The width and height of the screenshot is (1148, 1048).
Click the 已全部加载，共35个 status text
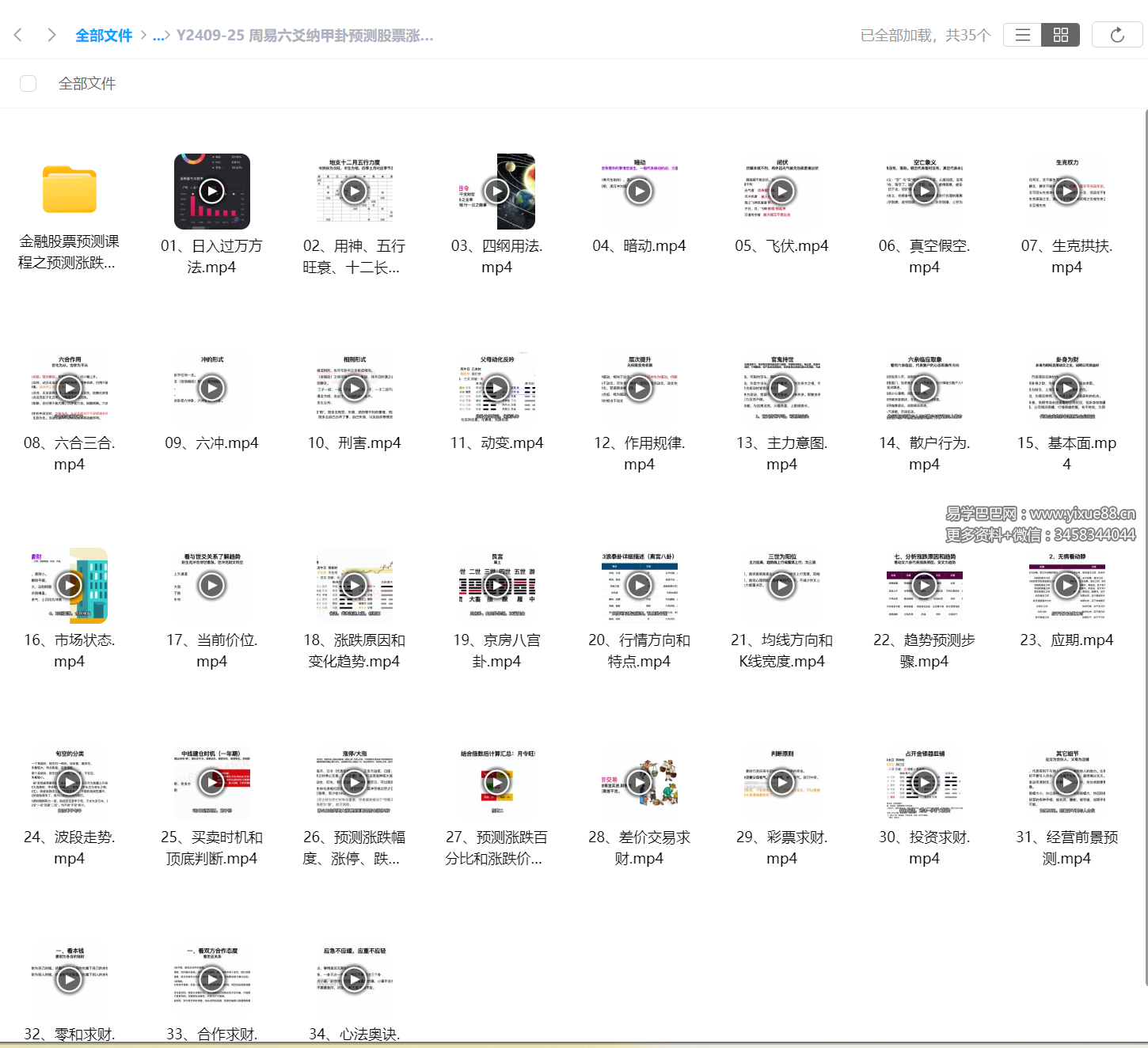[925, 35]
